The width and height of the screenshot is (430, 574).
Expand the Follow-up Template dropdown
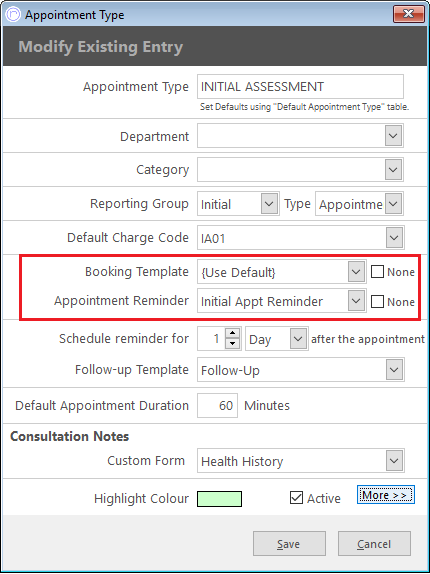[394, 370]
